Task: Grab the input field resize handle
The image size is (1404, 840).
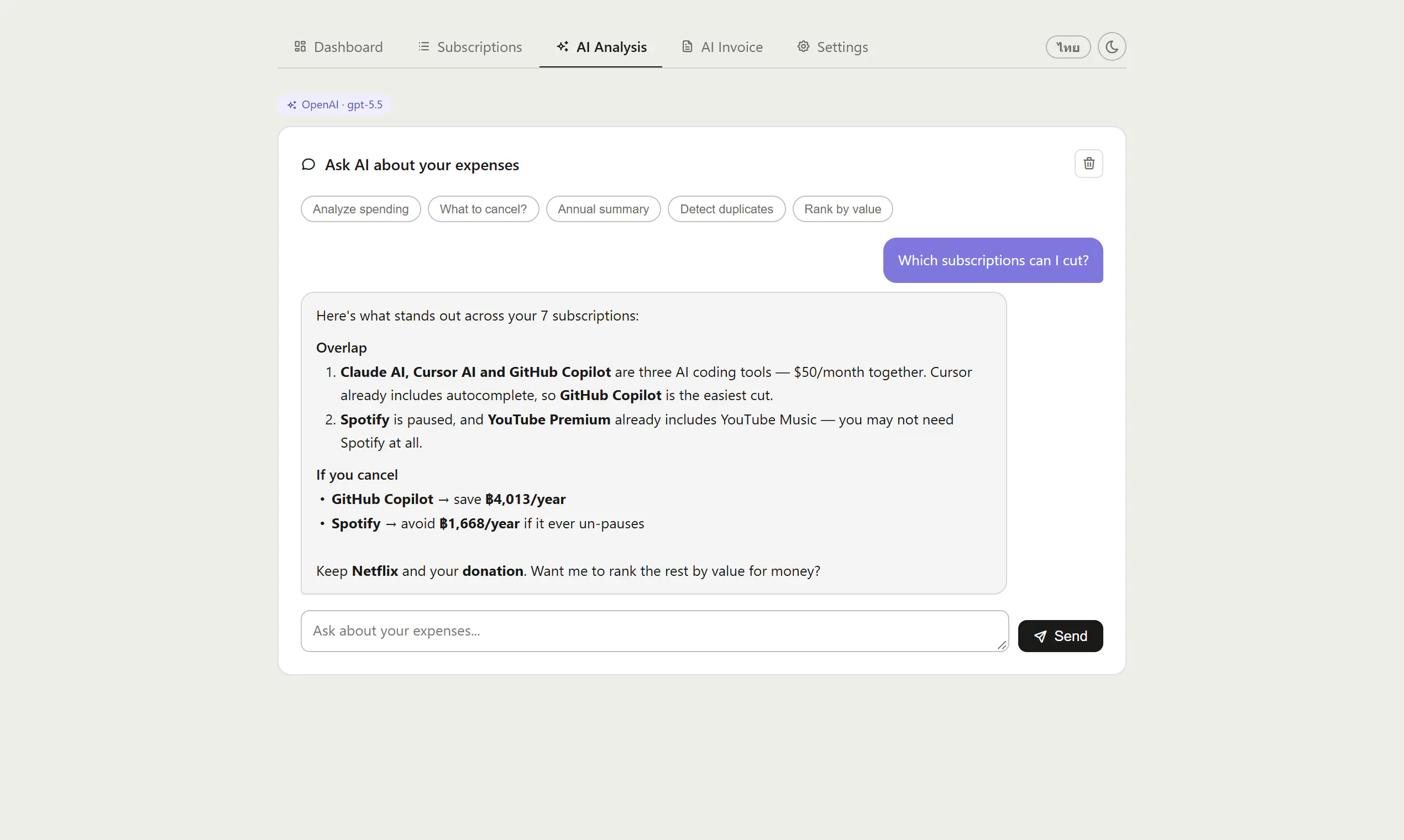Action: pyautogui.click(x=1002, y=645)
